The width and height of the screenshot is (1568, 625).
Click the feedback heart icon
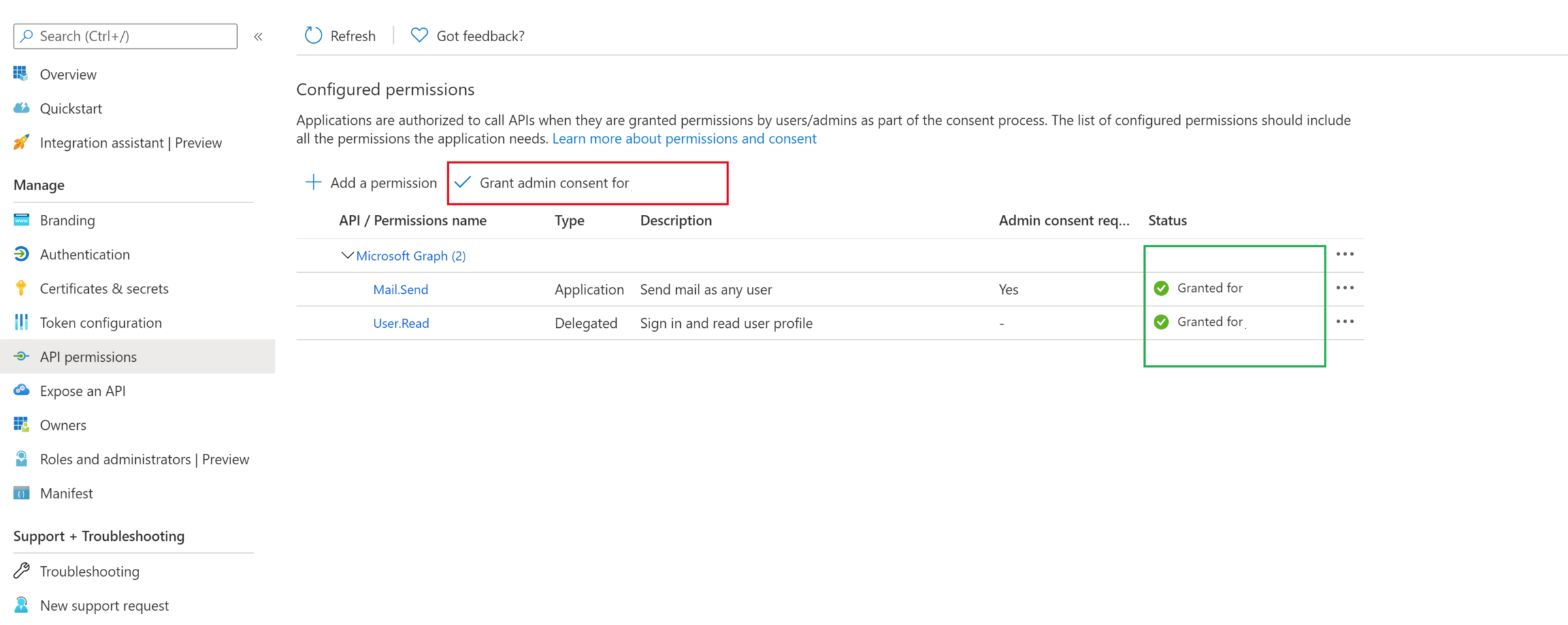click(419, 35)
